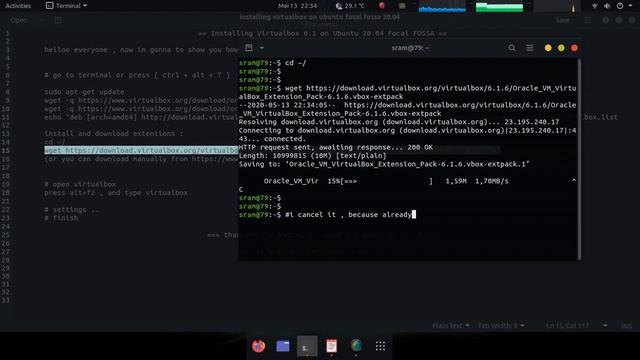640x360 pixels.
Task: Click 'HTTP request sent, awaiting response... 200 OK' line
Action: 336,147
